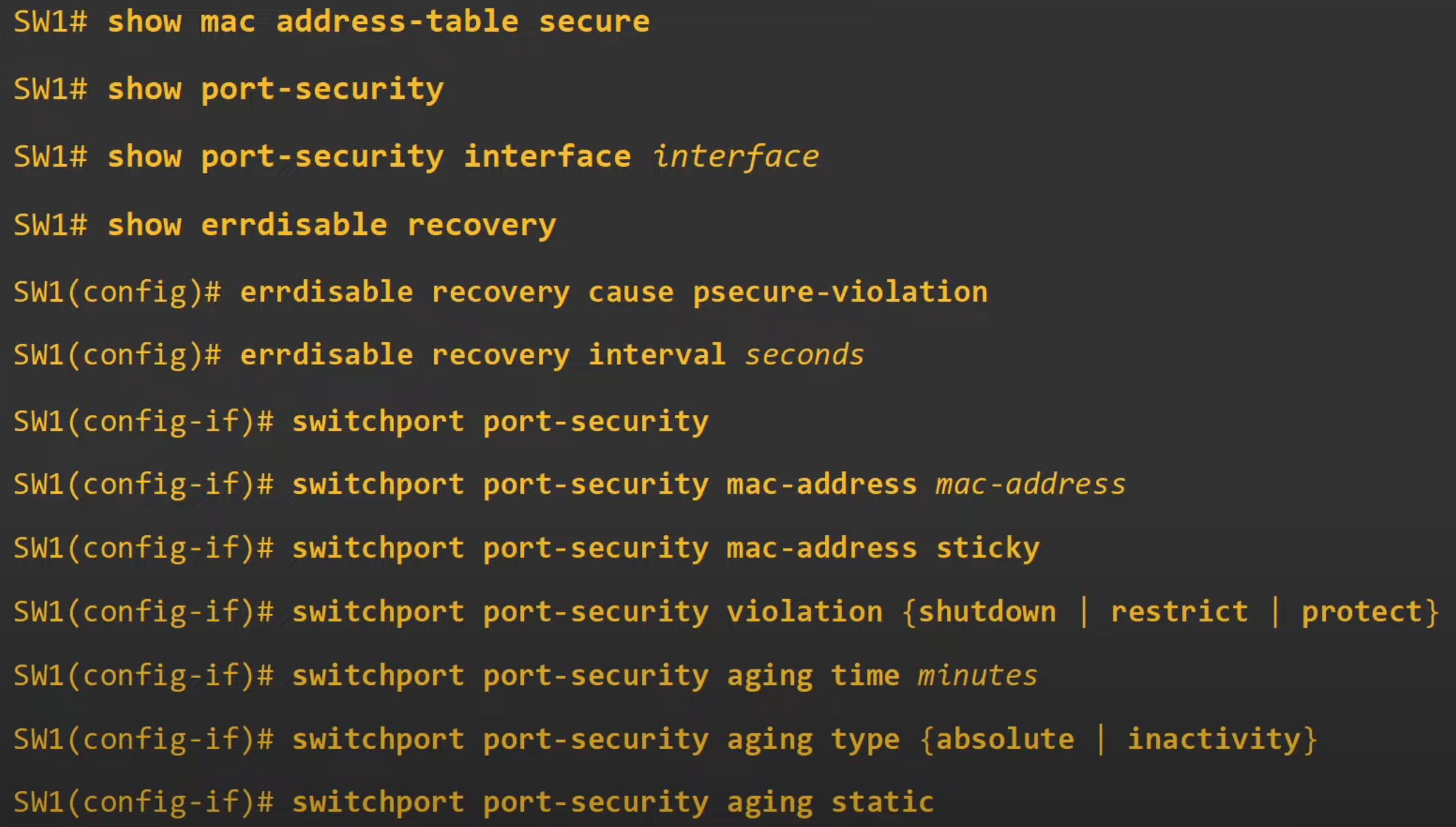Image resolution: width=1456 pixels, height=827 pixels.
Task: Click the 'psecure-violation' keyword
Action: click(840, 292)
